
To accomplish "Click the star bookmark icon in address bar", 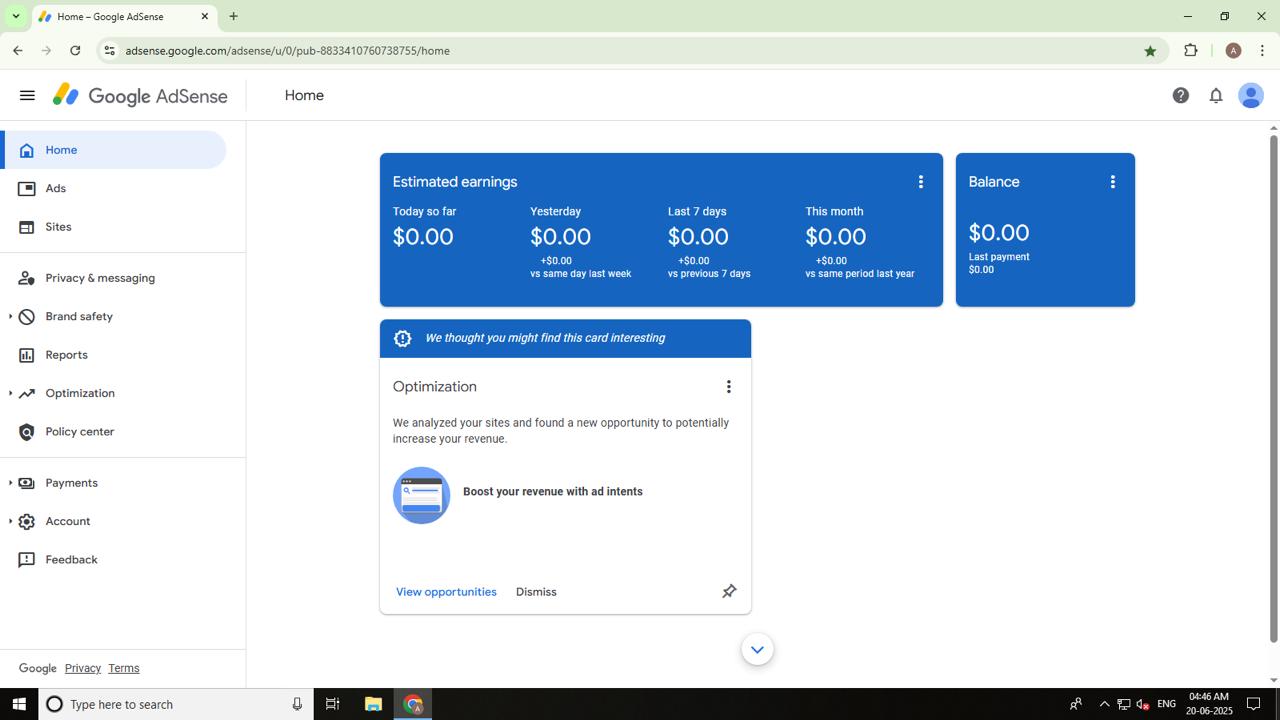I will (x=1150, y=51).
